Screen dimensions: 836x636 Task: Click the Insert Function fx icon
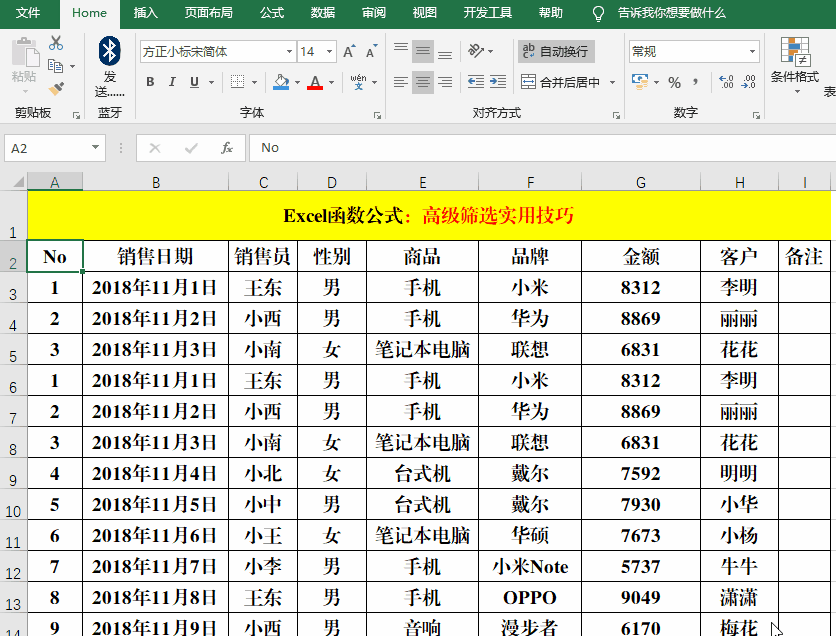coord(227,148)
